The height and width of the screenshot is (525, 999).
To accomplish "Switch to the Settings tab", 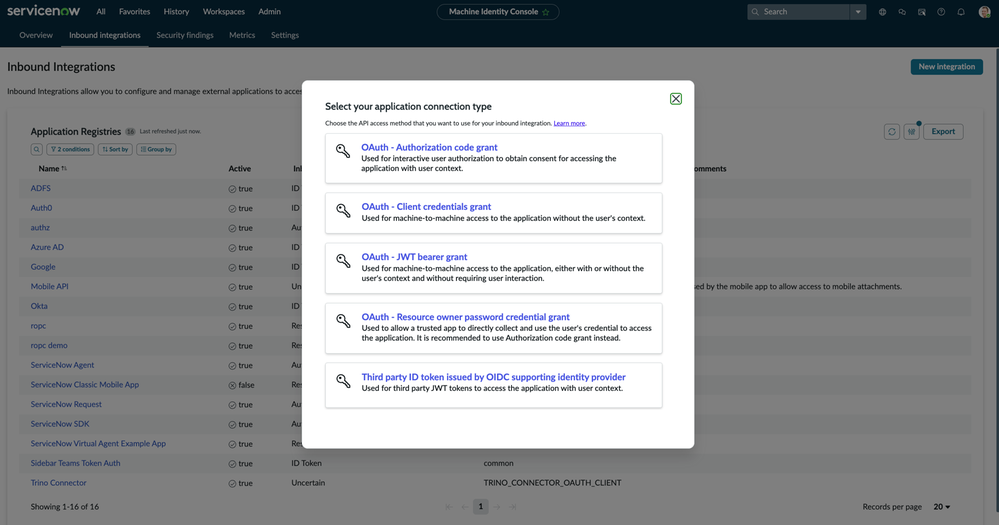I will point(285,35).
